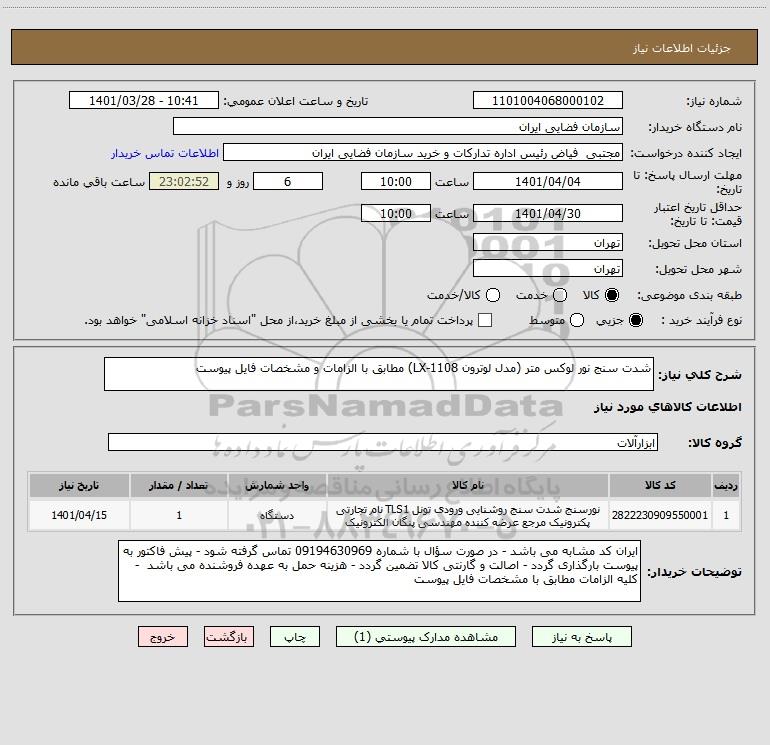
Task: Click the چاپ print button
Action: tap(295, 637)
